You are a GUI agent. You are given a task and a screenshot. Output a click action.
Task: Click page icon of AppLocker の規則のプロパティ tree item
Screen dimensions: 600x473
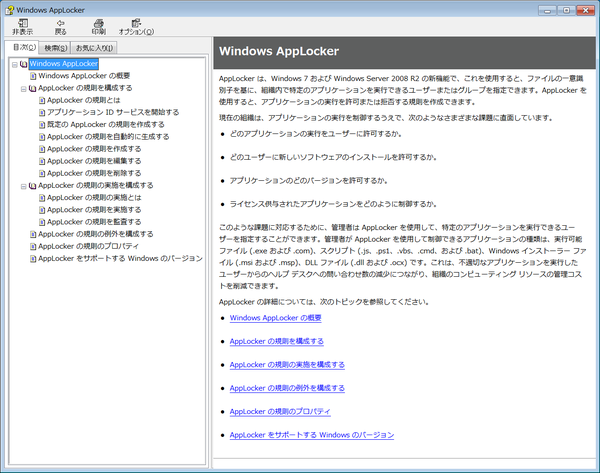(33, 246)
